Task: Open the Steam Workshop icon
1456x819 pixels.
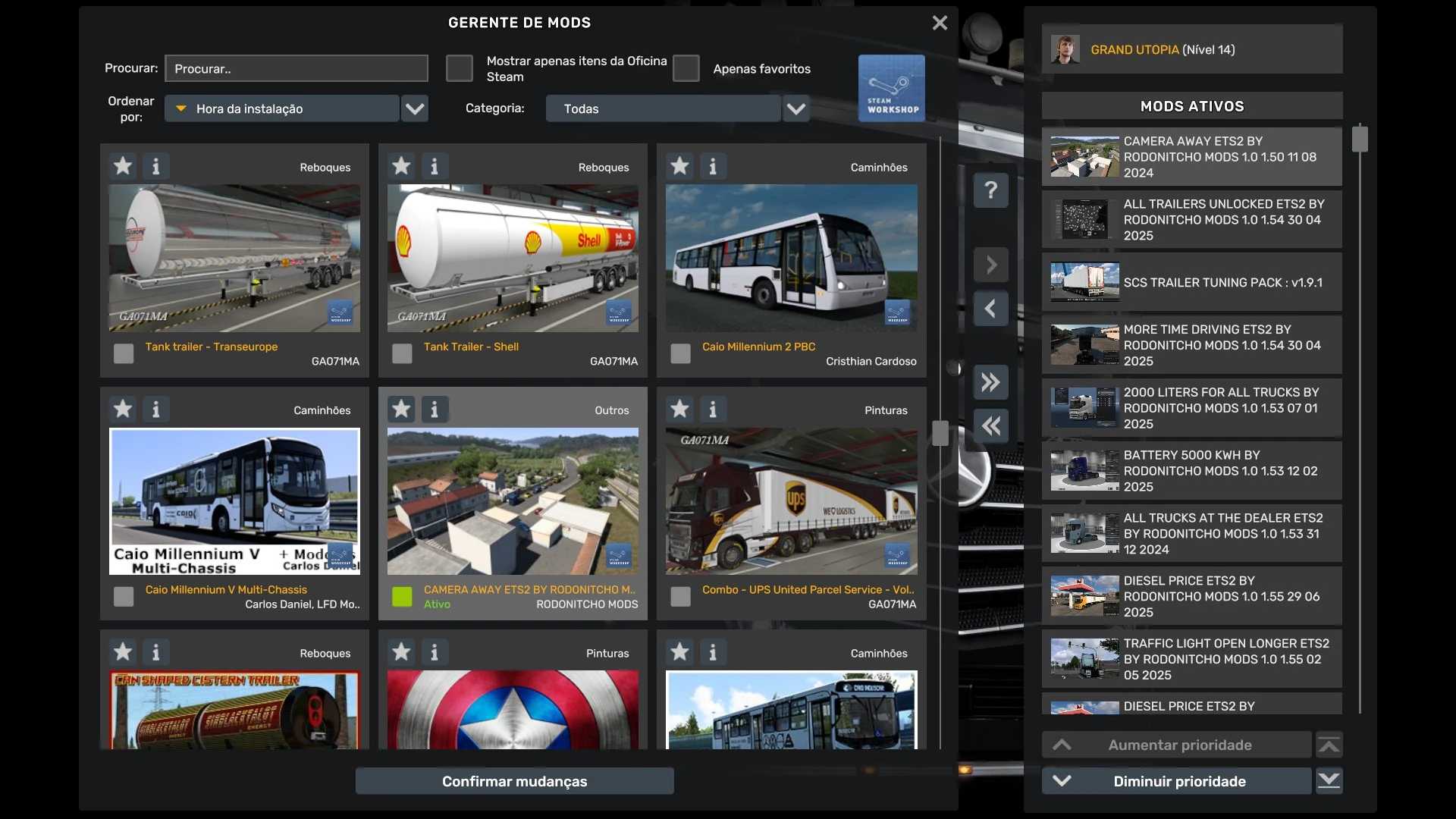Action: click(891, 88)
